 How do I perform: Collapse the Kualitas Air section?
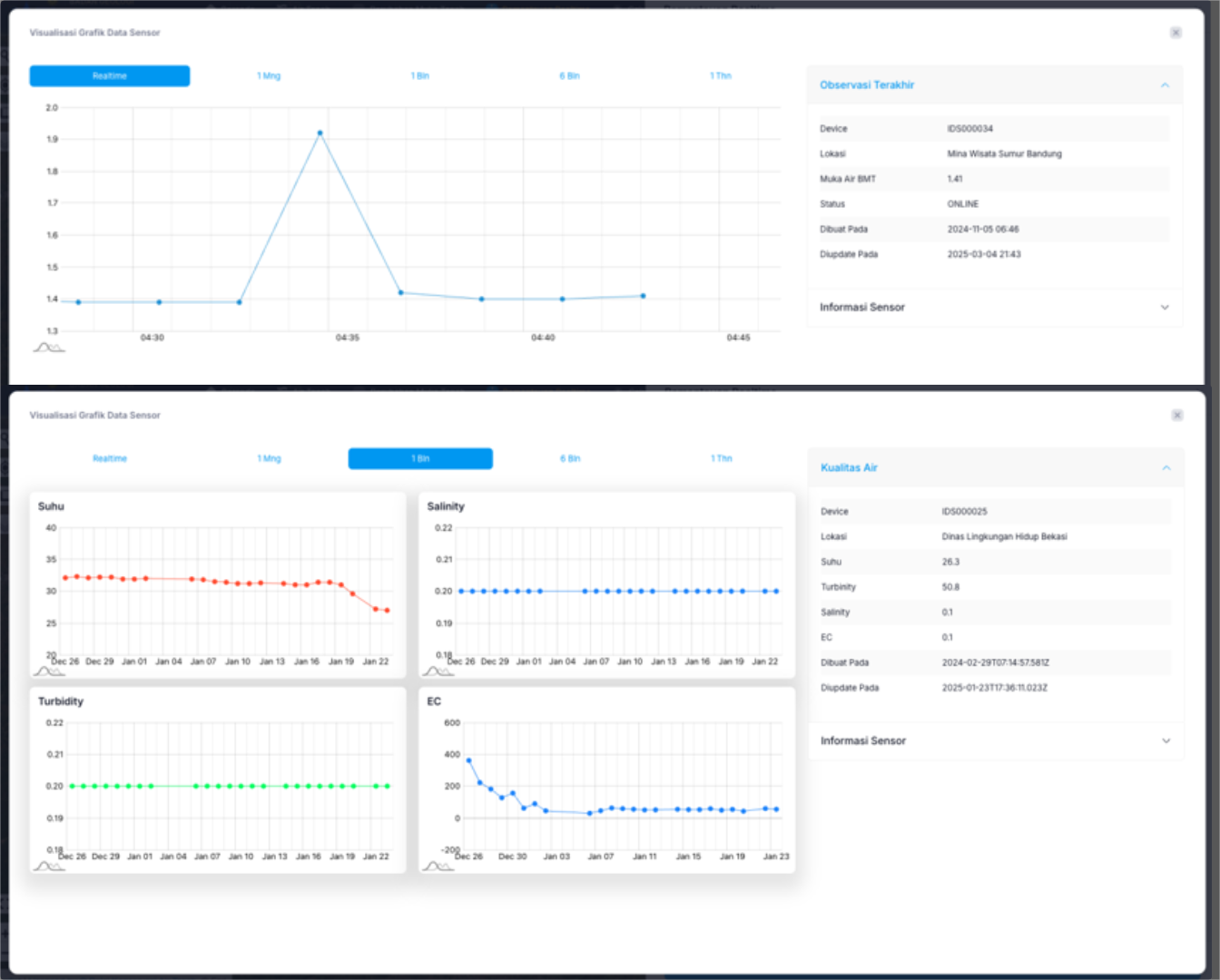[1166, 468]
